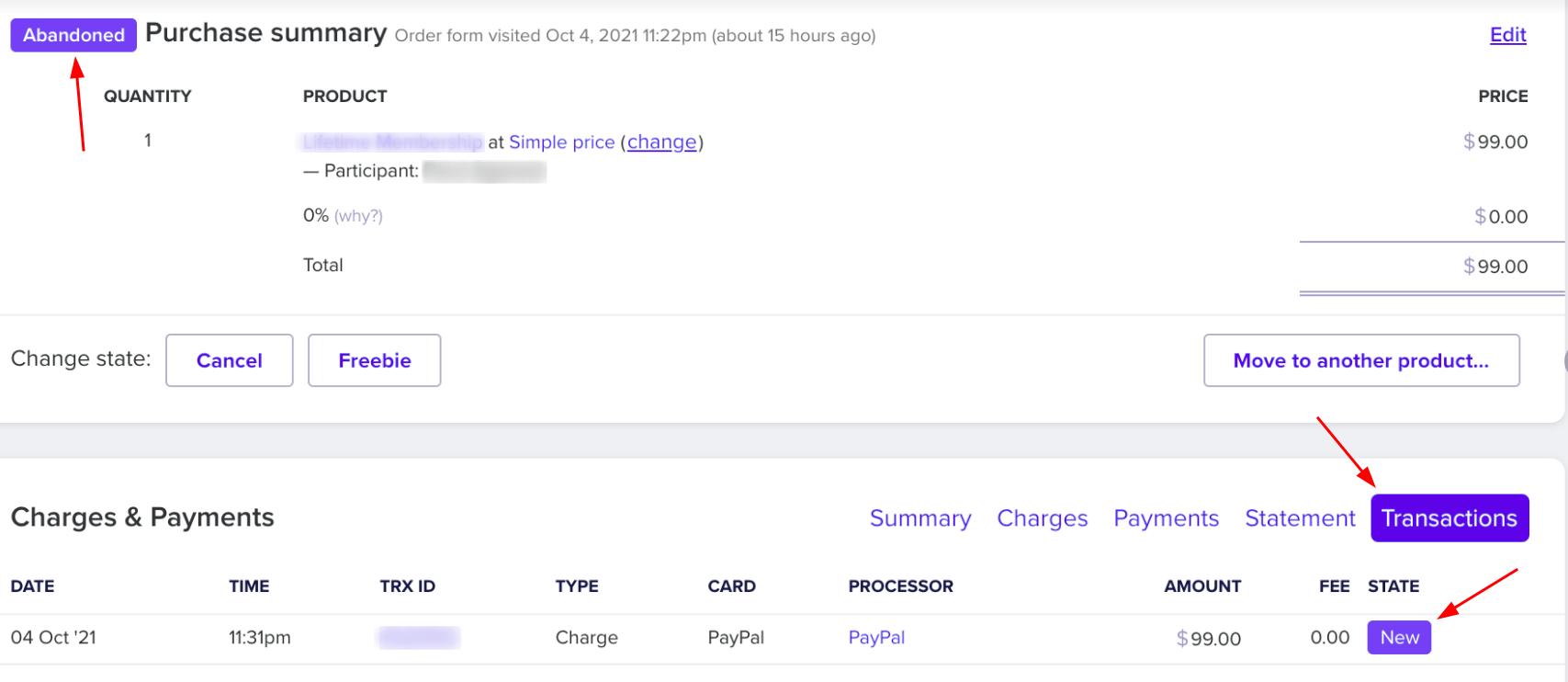The height and width of the screenshot is (682, 1568).
Task: Open the Statement tab
Action: coord(1300,518)
